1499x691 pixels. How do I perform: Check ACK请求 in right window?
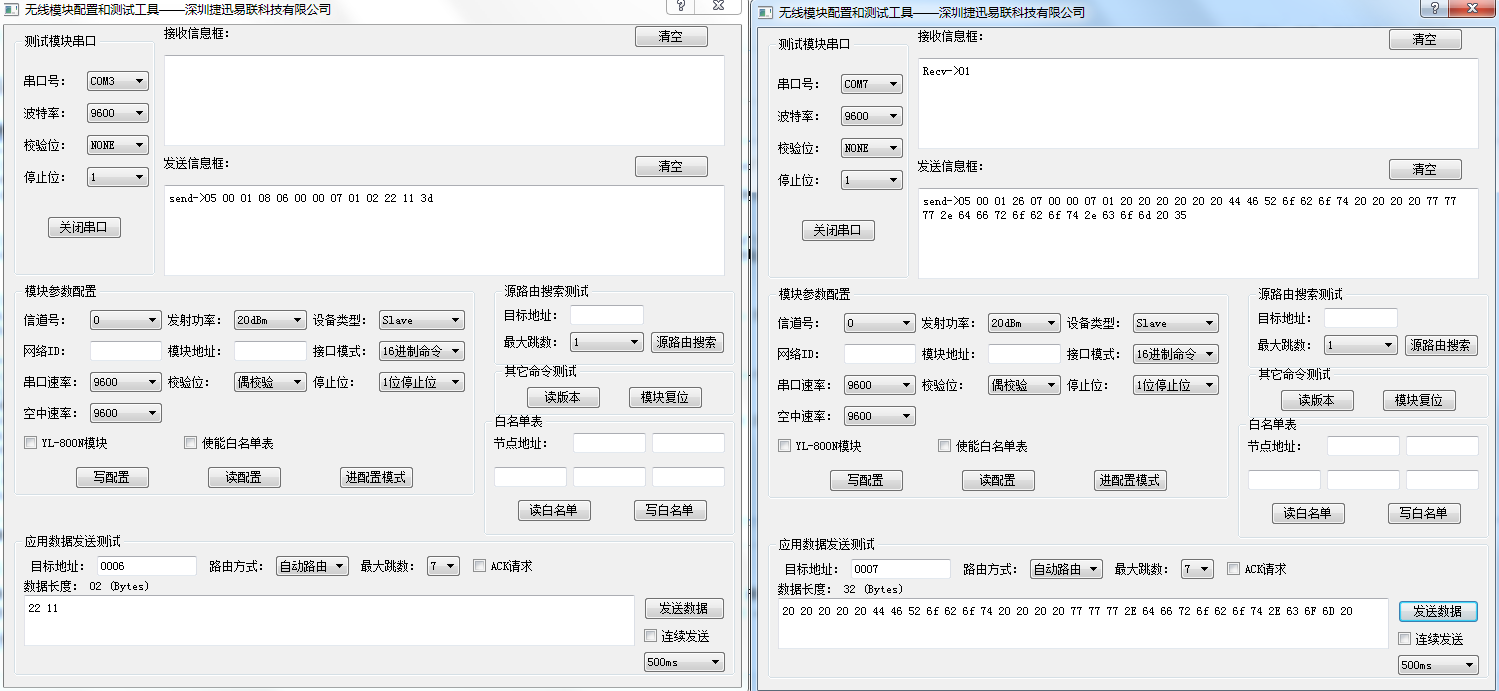point(1233,569)
